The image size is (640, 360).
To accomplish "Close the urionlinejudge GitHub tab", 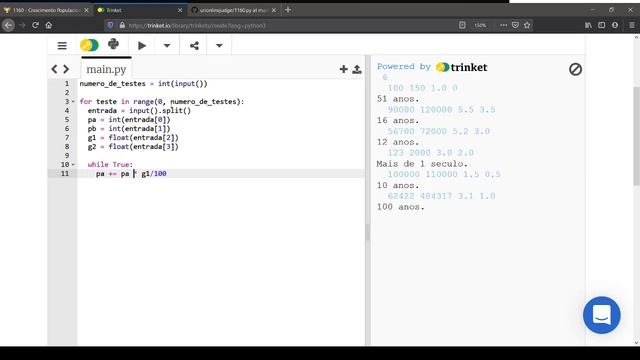I will (274, 10).
